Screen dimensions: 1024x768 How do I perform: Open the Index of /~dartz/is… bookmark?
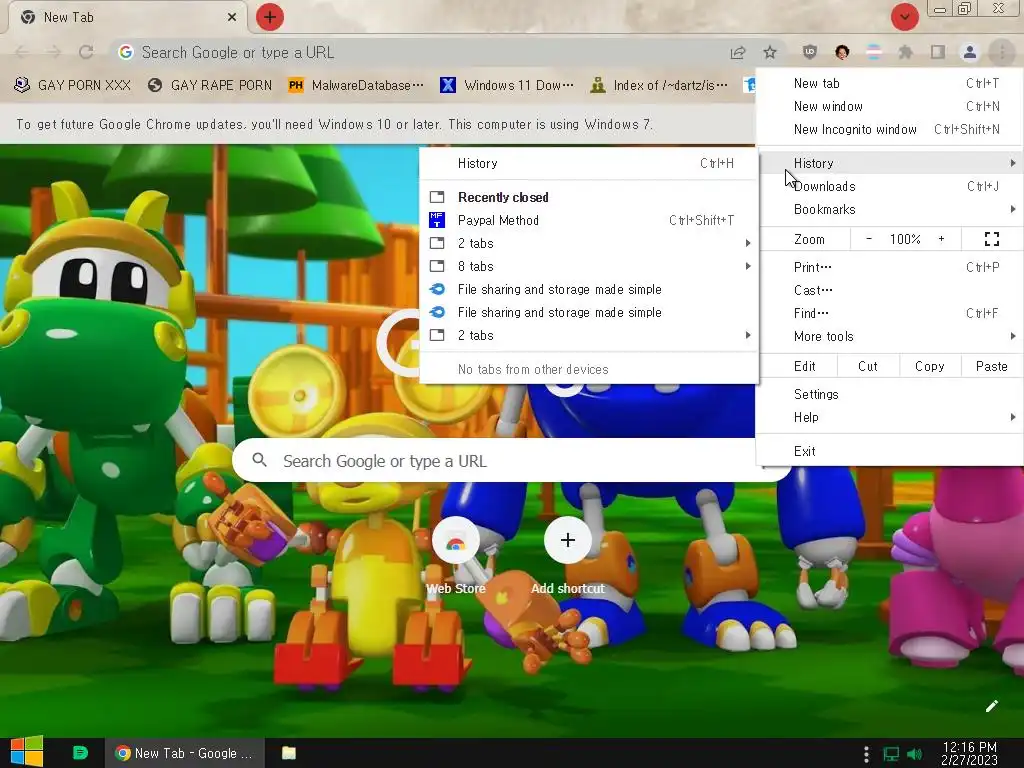coord(658,86)
